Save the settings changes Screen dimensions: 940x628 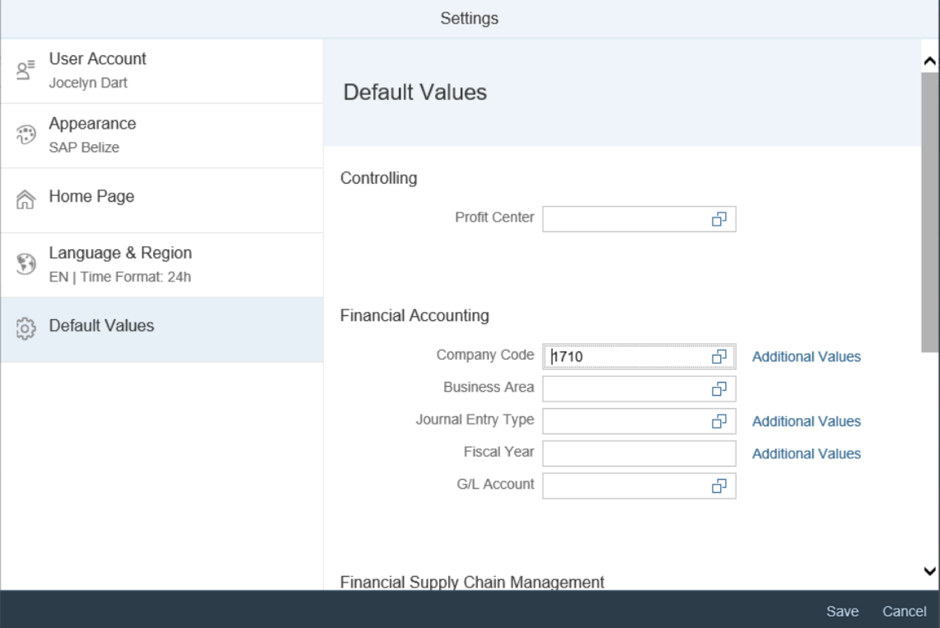point(842,611)
